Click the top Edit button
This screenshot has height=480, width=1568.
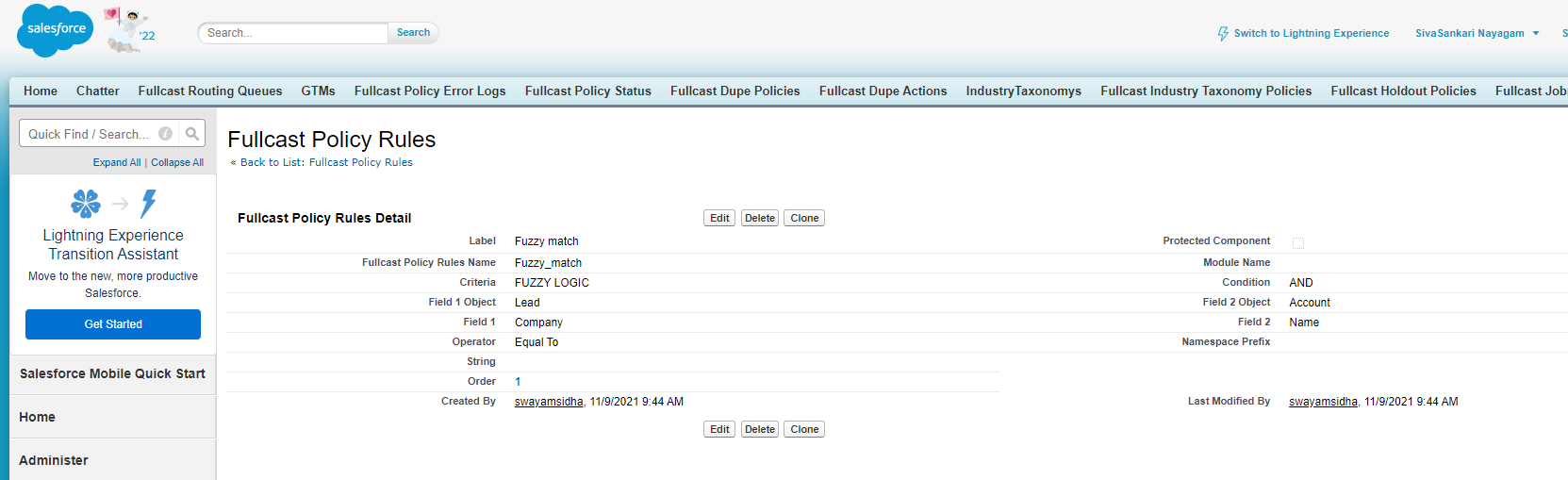tap(719, 218)
